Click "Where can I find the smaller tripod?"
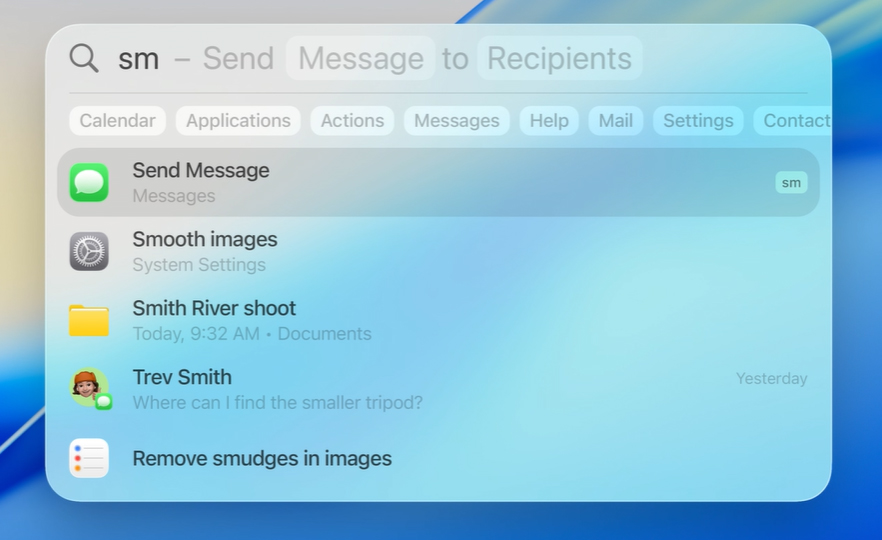This screenshot has height=540, width=882. point(277,403)
